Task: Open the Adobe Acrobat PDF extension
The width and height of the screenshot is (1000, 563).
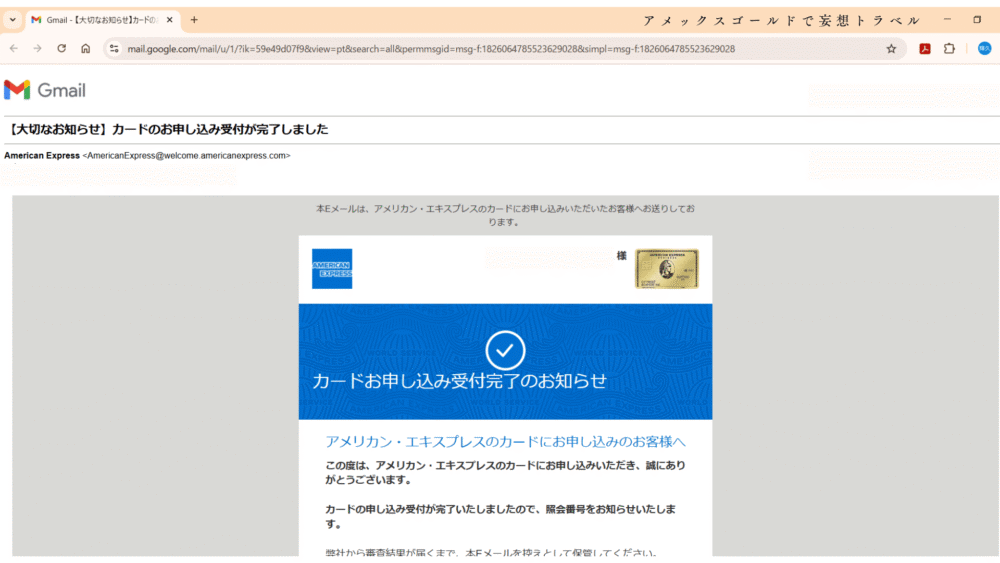Action: pyautogui.click(x=925, y=48)
